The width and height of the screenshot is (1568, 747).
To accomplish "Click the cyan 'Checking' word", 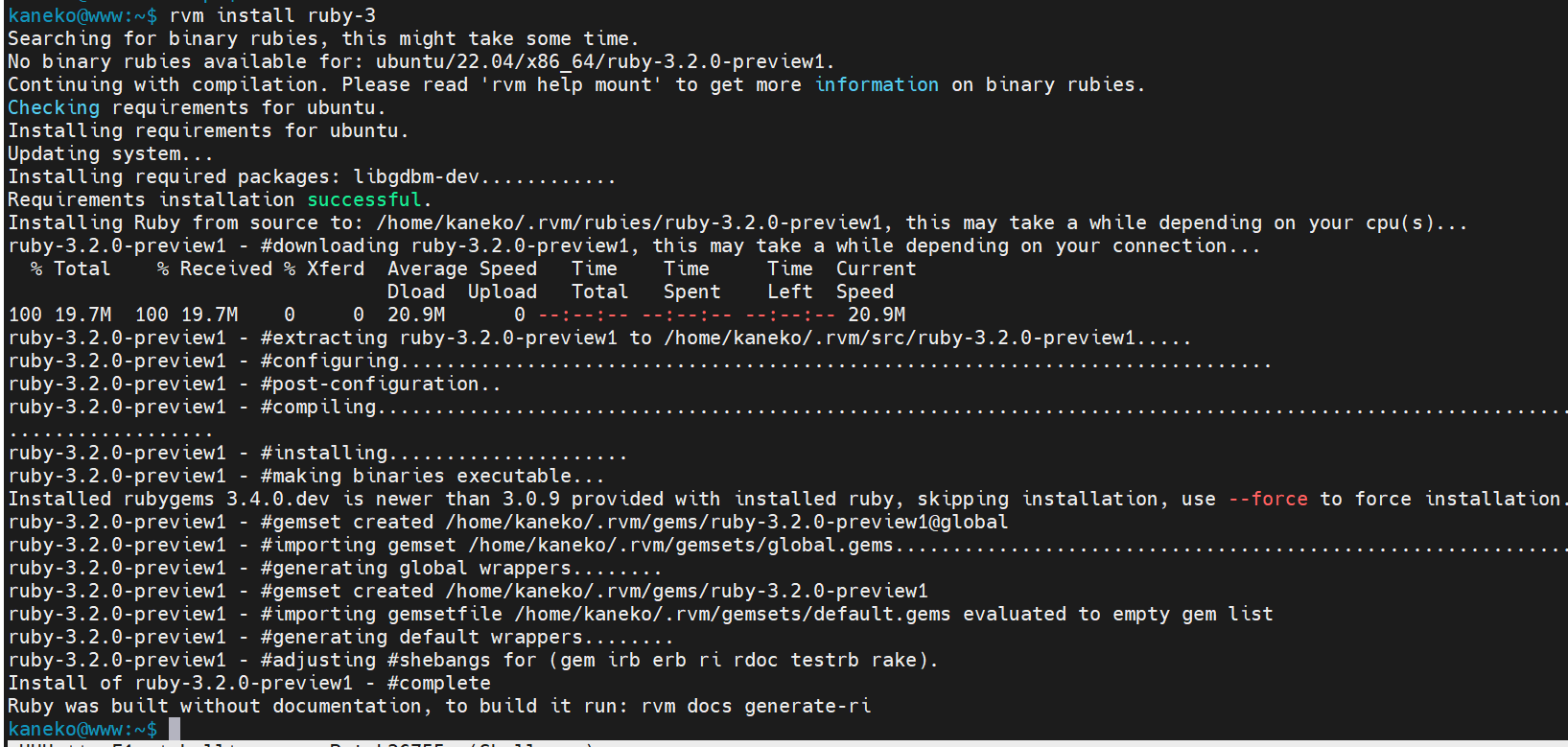I will 54,108.
